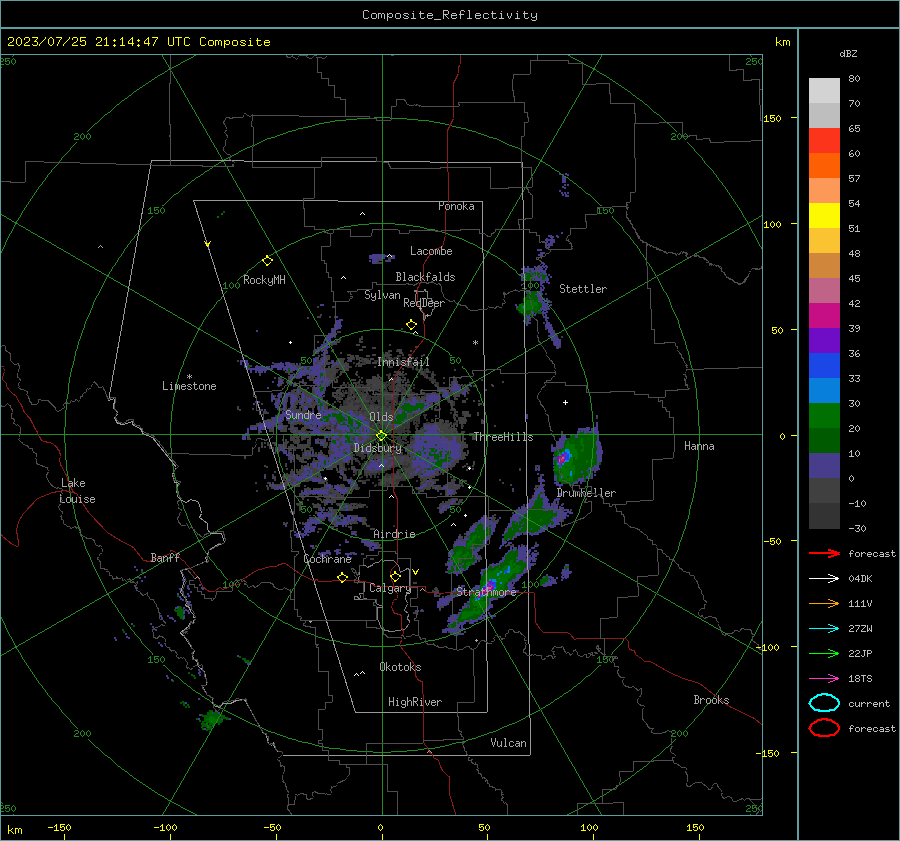Select the storm cell core over Strathmore
Image resolution: width=900 pixels, height=841 pixels.
(x=488, y=587)
